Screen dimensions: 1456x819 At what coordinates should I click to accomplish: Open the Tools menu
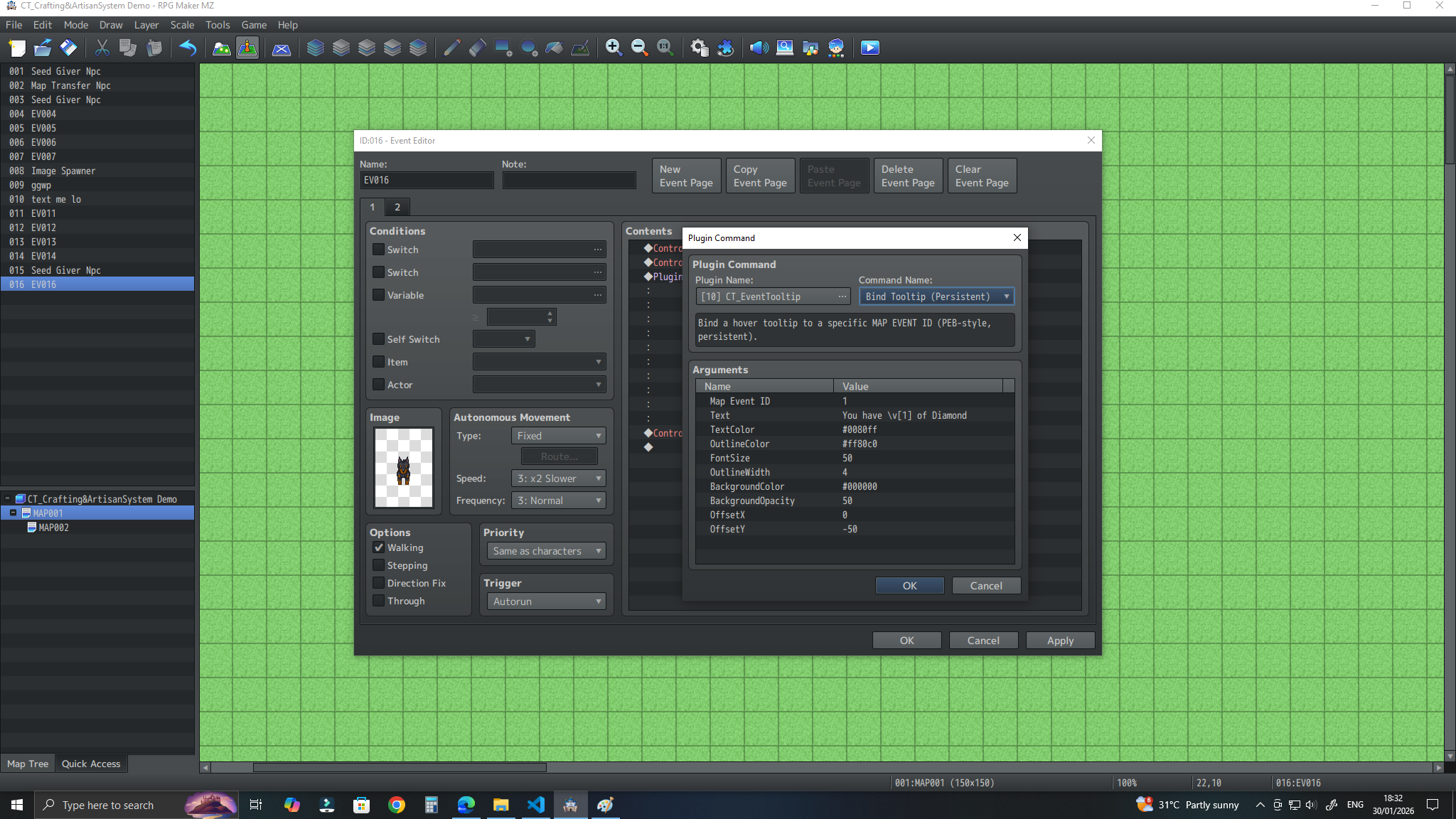pos(218,25)
